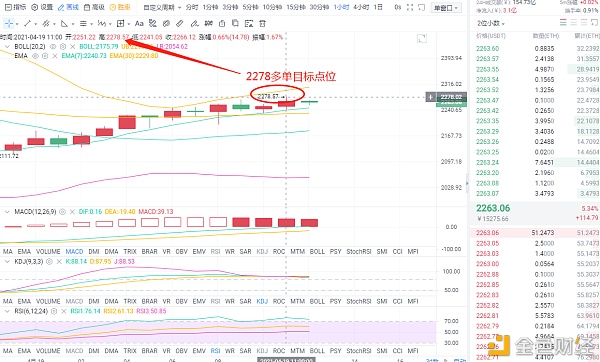Image resolution: width=600 pixels, height=362 pixels.
Task: Click the copy drawings icon
Action: click(x=235, y=24)
